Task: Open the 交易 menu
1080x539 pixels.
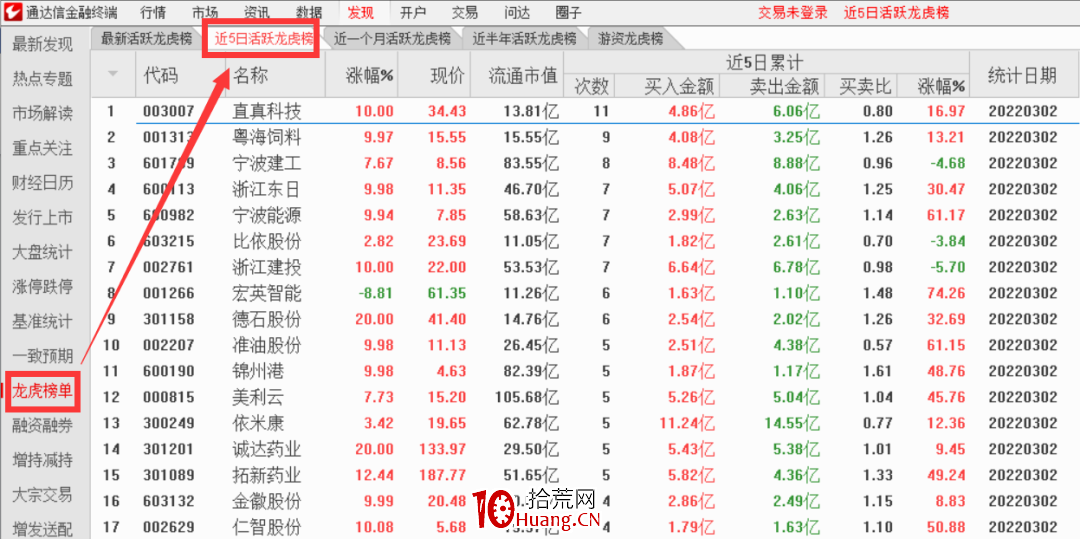Action: [465, 12]
